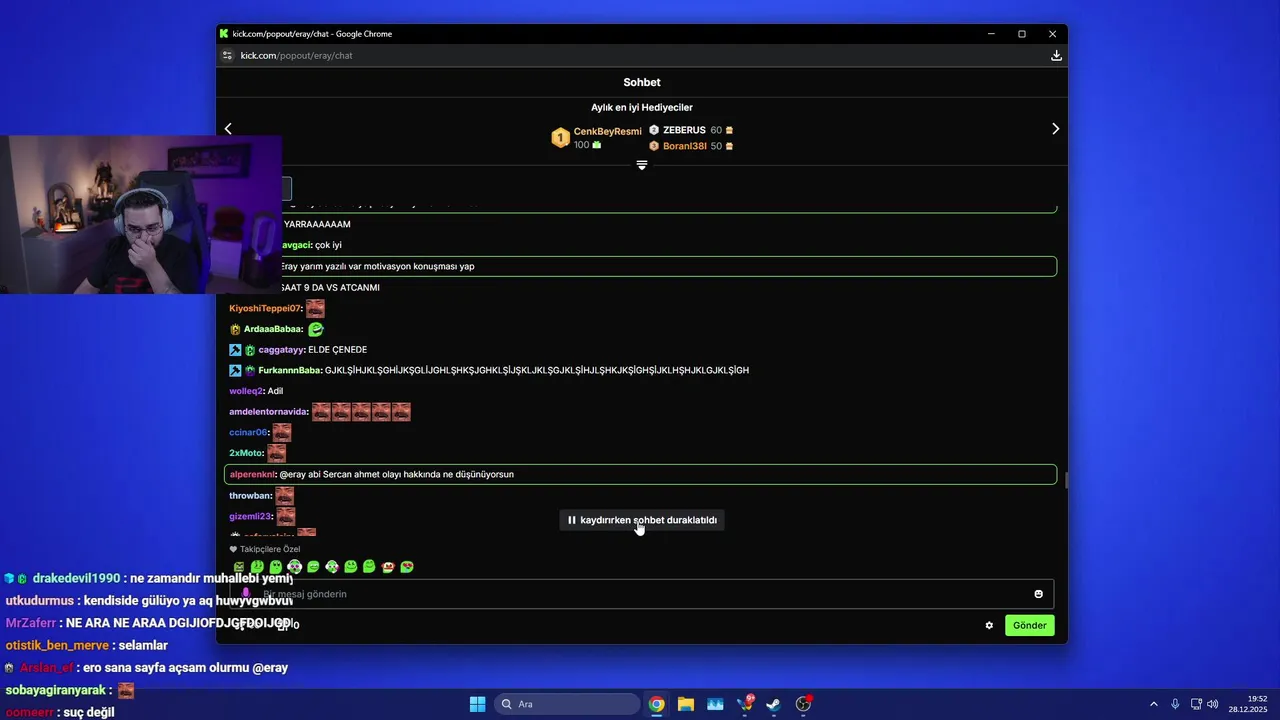Click the 'çok iyi' chat message
1280x720 pixels.
click(x=328, y=245)
